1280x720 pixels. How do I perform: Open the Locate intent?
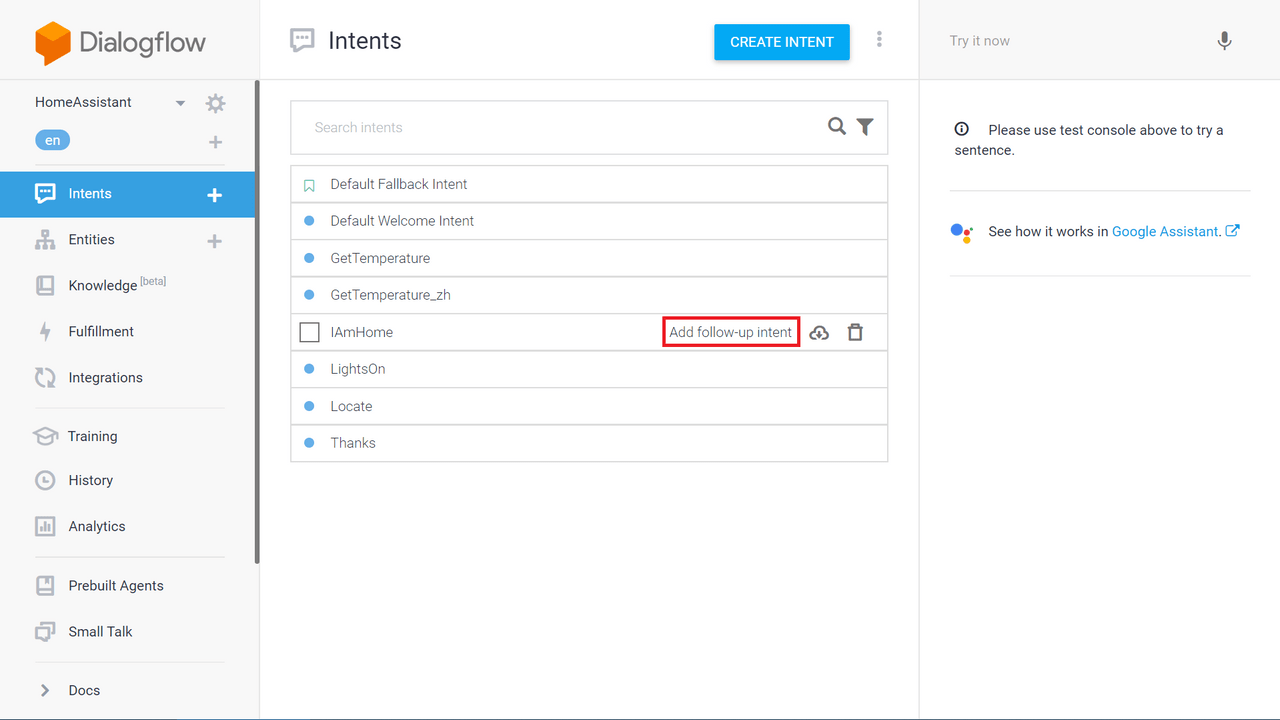coord(589,407)
